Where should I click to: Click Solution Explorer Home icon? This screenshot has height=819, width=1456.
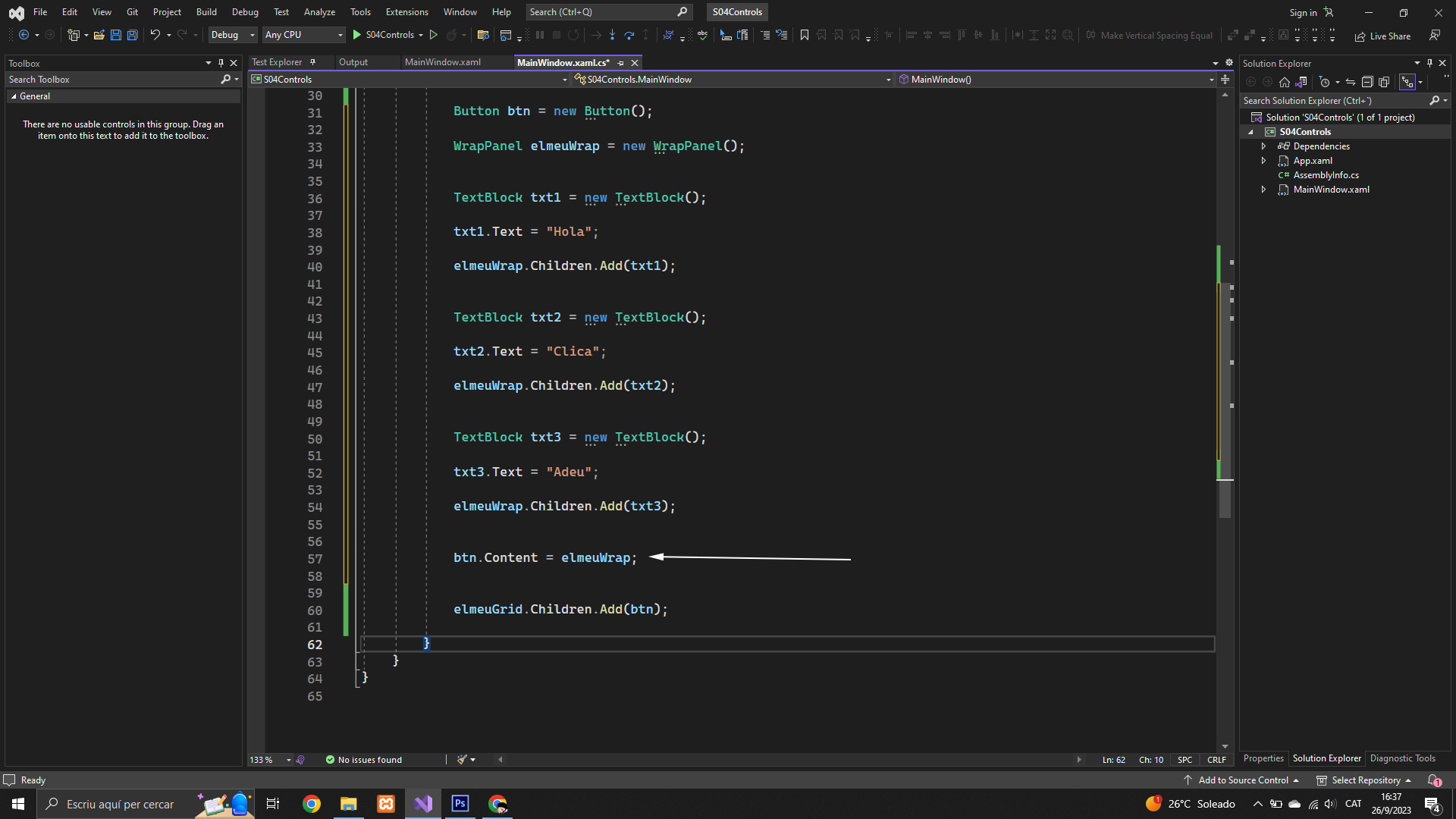1284,82
